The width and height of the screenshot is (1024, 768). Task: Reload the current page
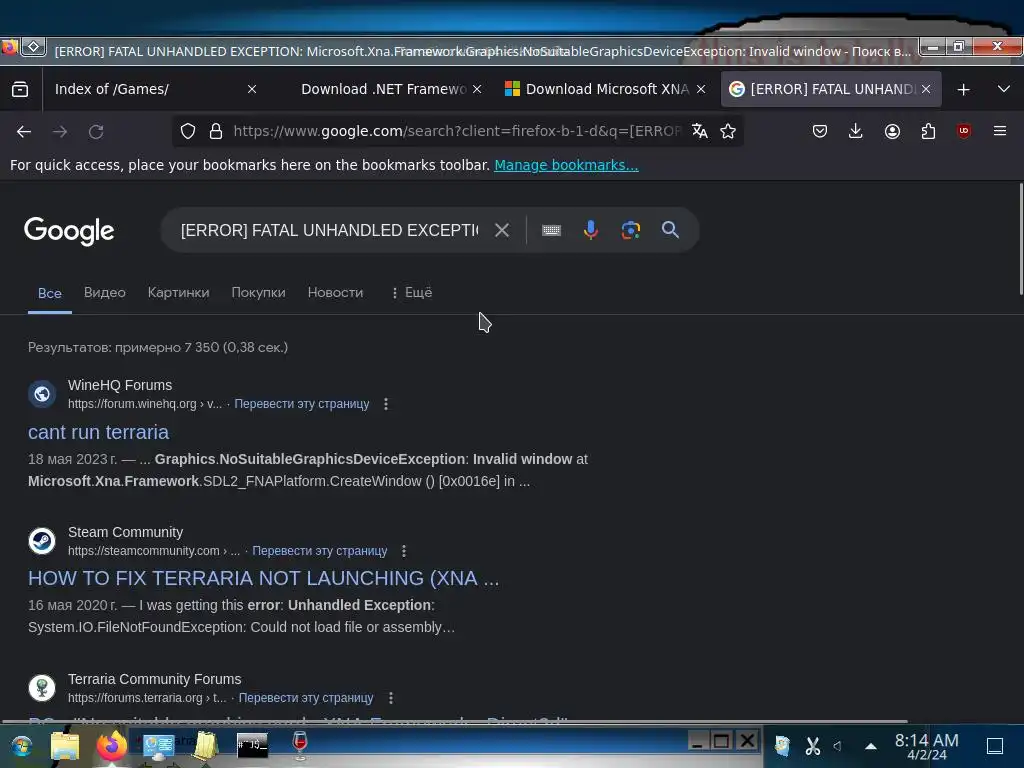pyautogui.click(x=96, y=131)
